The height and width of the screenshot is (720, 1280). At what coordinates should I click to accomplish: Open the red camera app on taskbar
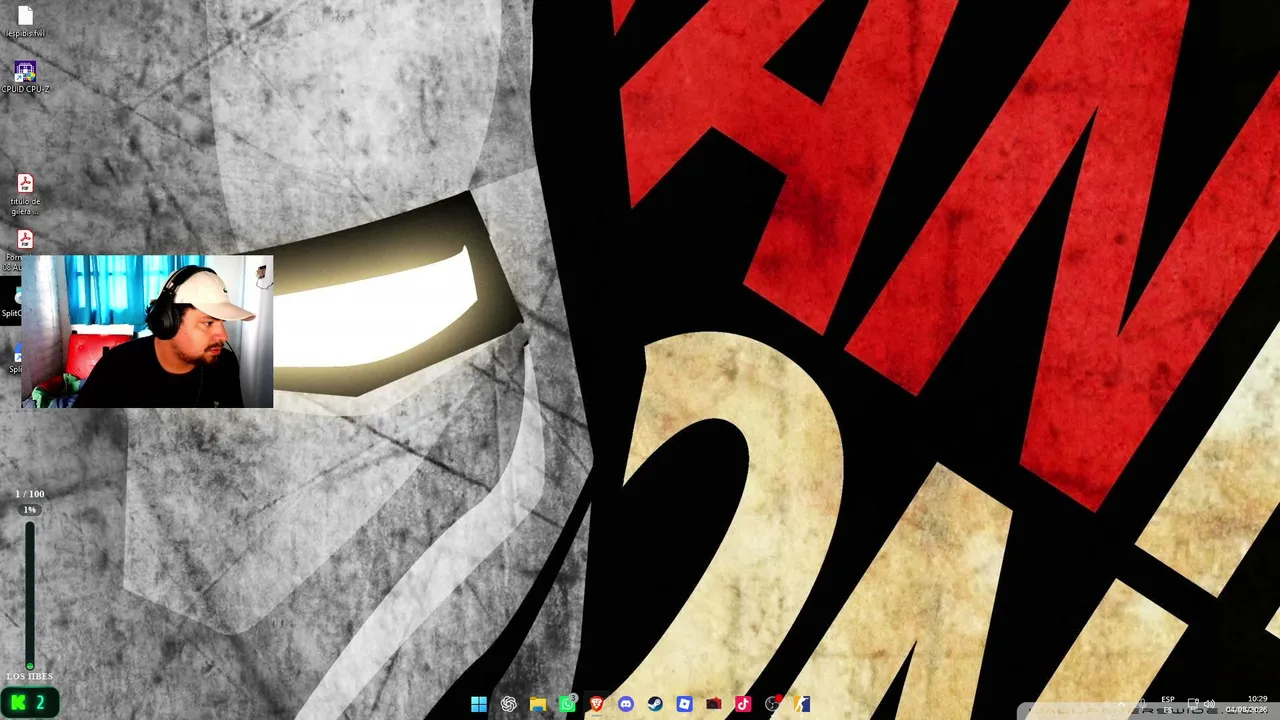click(x=714, y=704)
